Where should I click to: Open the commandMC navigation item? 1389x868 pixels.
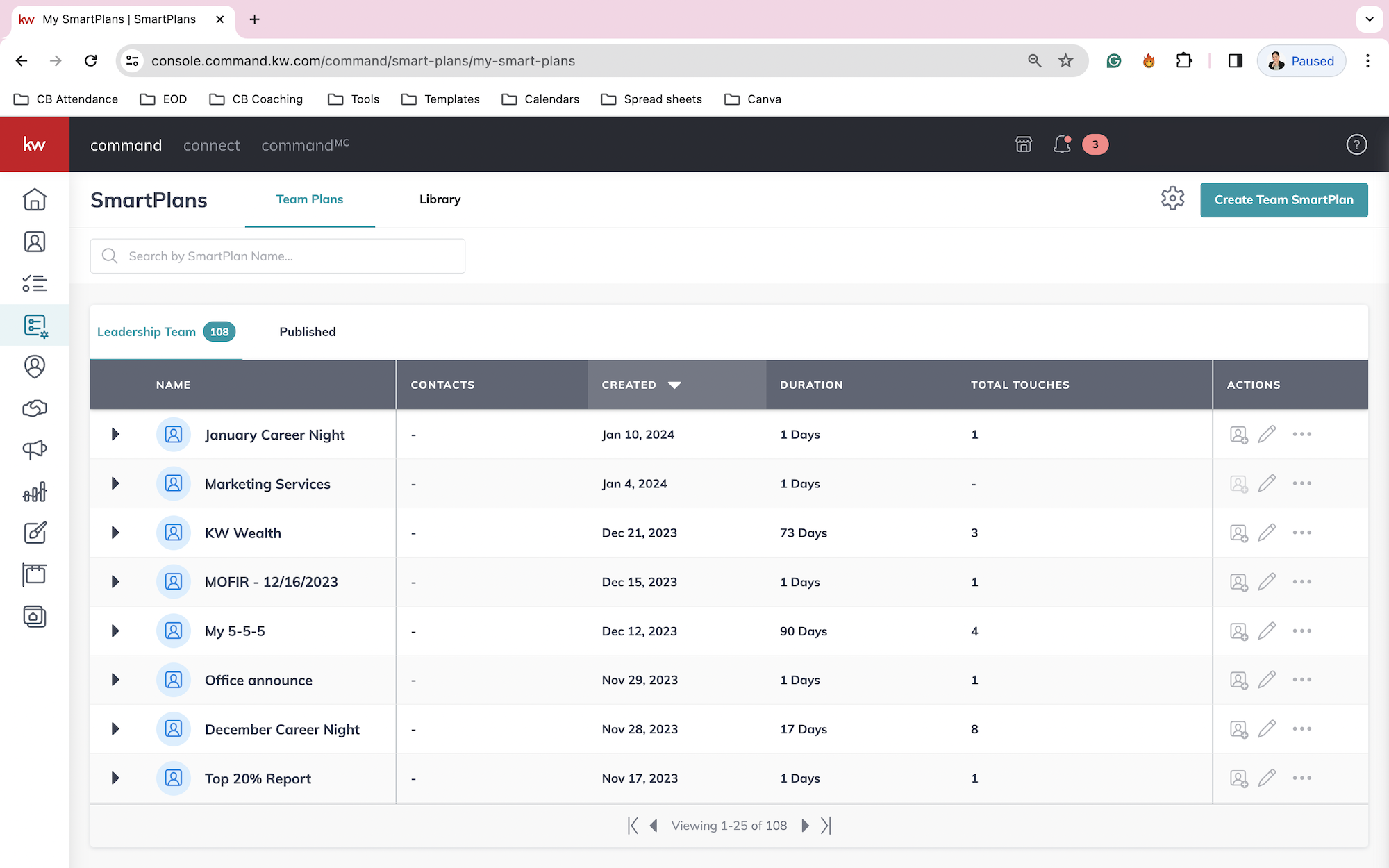click(x=305, y=144)
